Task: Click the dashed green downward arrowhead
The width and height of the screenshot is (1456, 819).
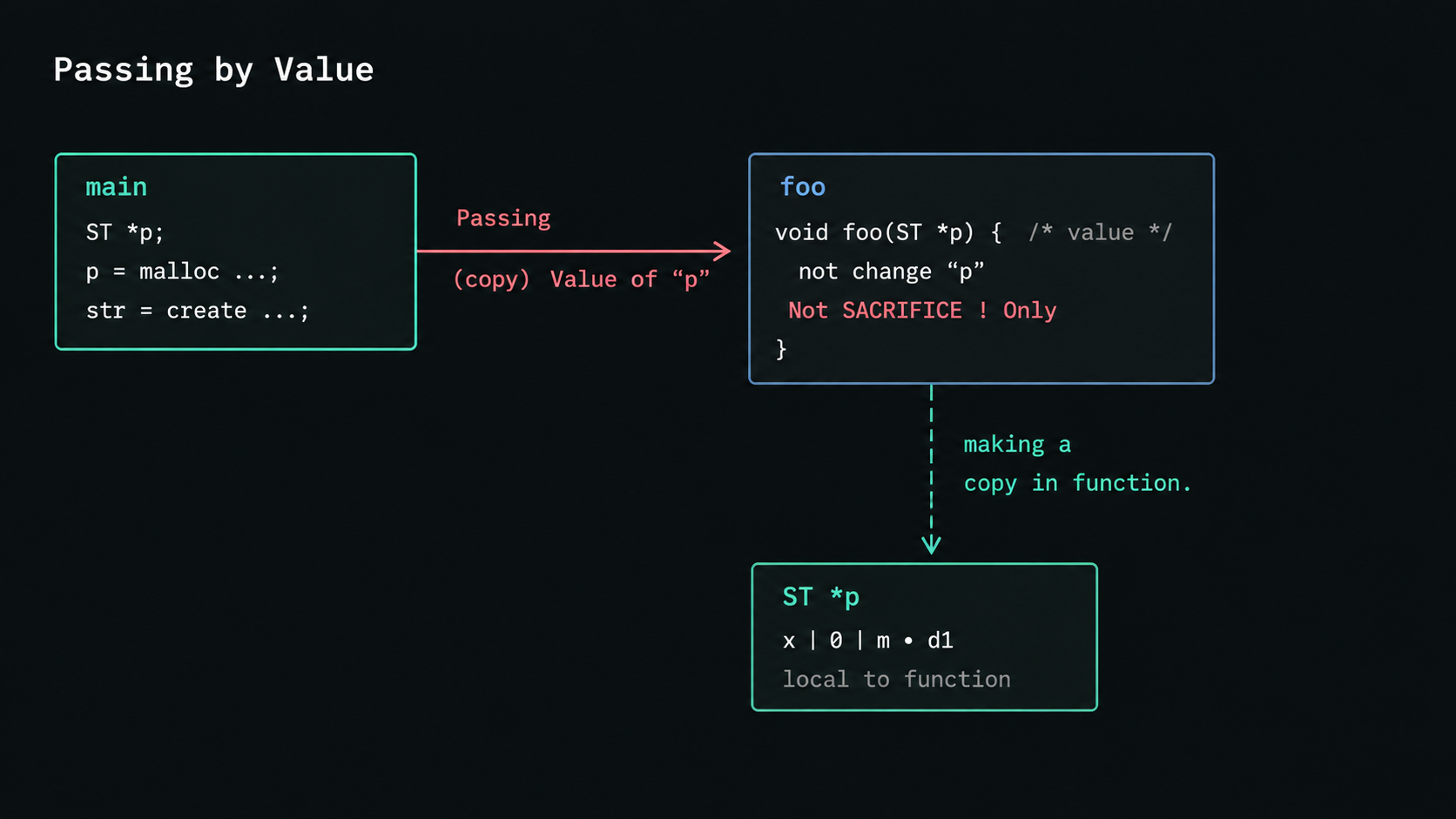Action: pyautogui.click(x=931, y=545)
